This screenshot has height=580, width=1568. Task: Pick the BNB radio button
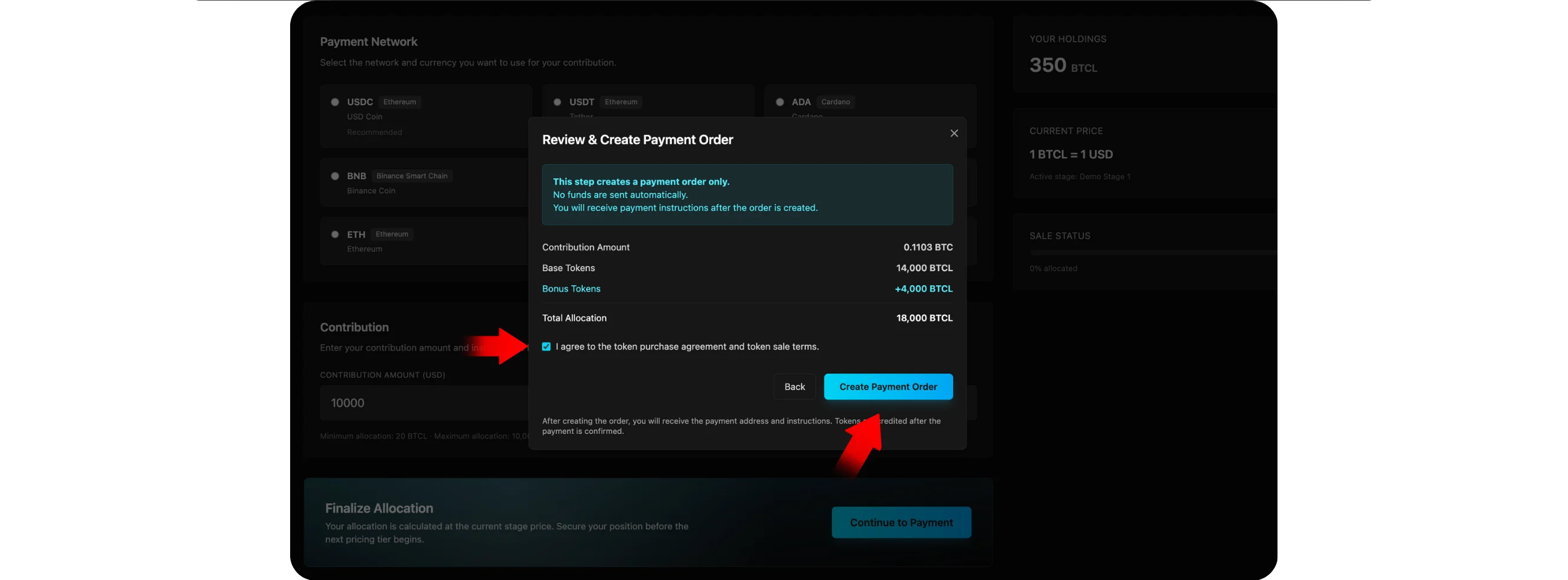pos(335,176)
